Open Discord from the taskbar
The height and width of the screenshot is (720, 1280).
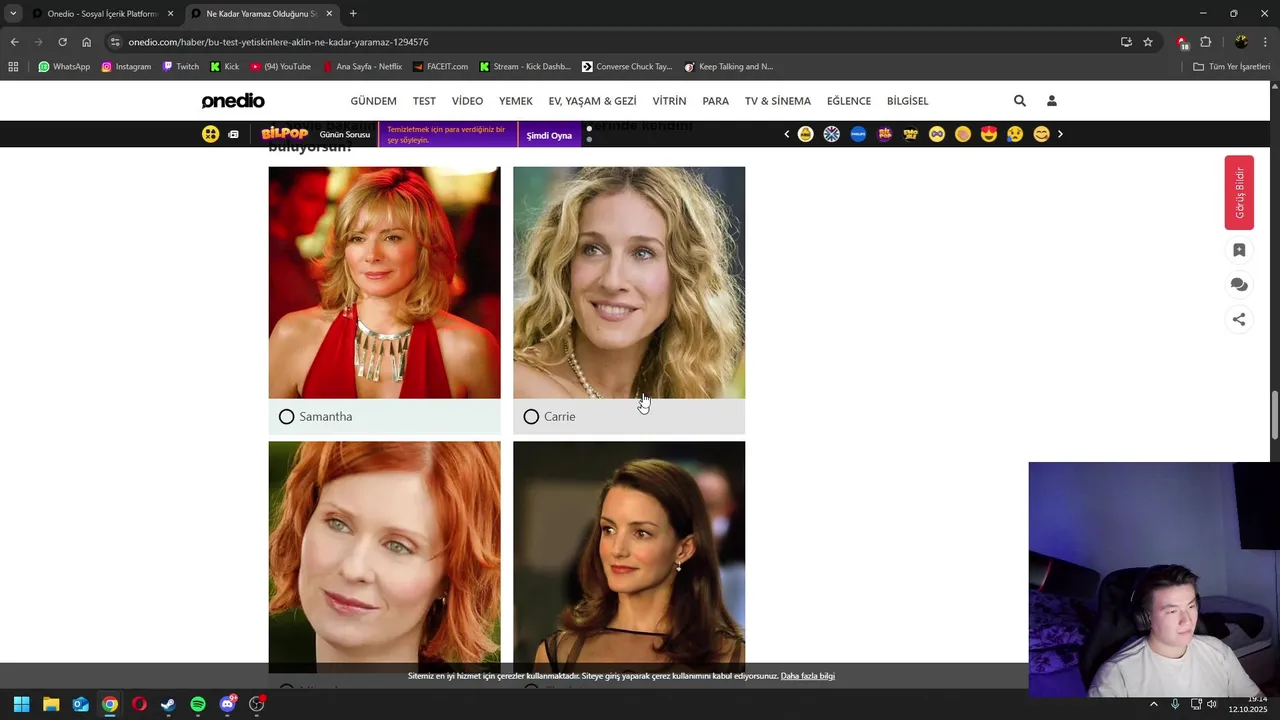point(228,704)
